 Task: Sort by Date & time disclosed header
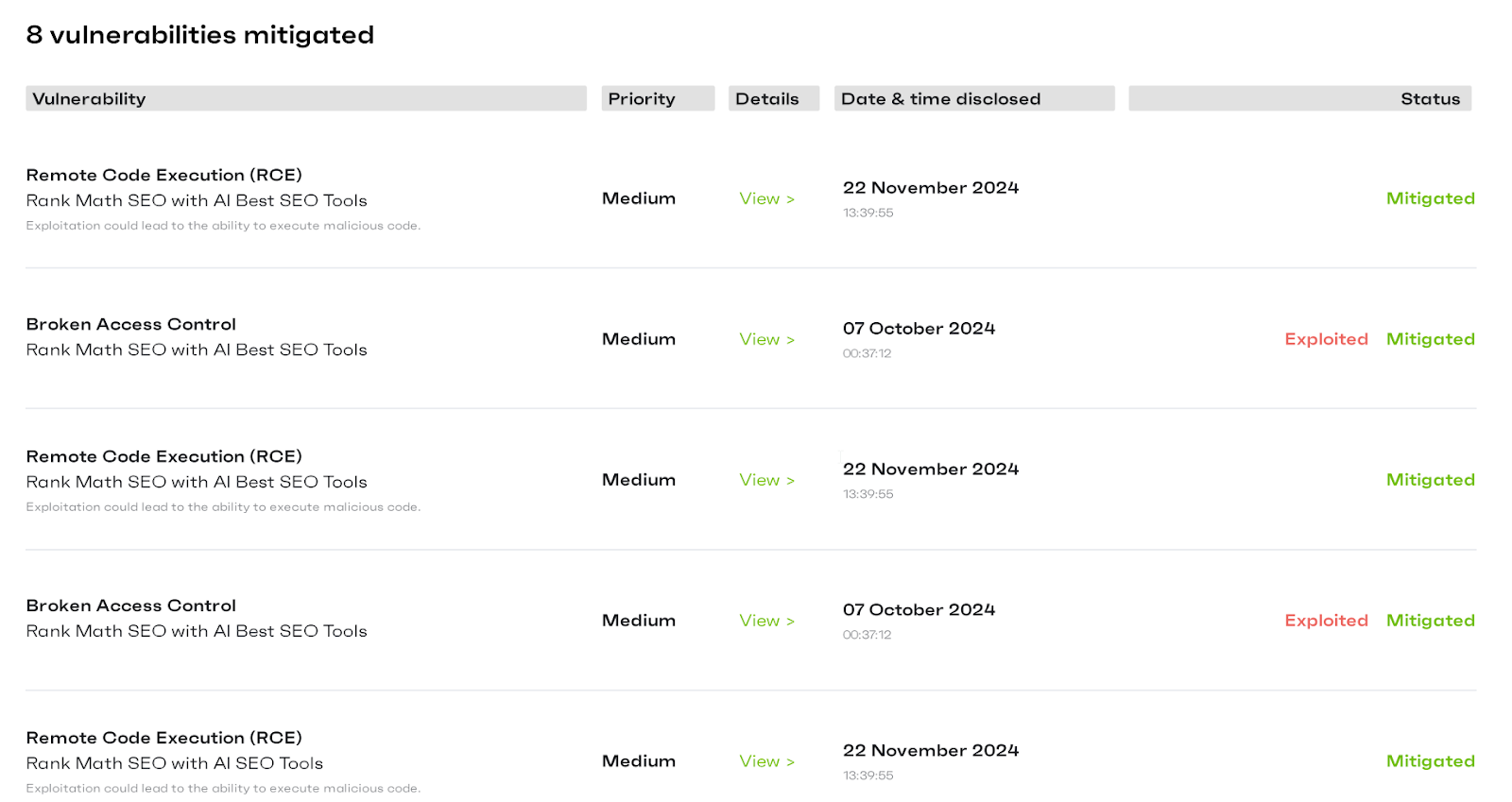pos(940,99)
